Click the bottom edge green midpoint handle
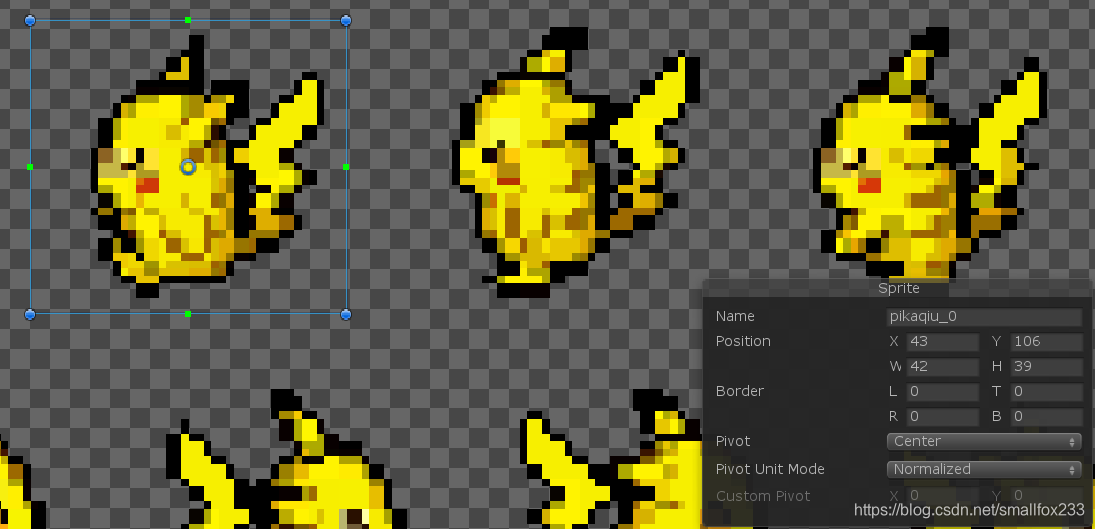 188,314
